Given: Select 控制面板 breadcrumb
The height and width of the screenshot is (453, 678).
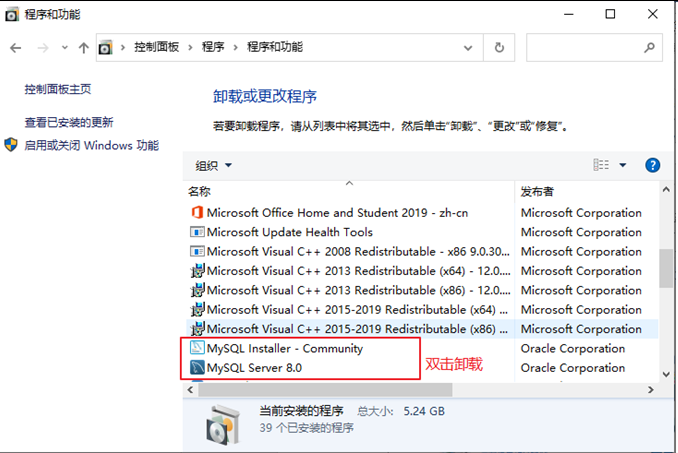Looking at the screenshot, I should [157, 47].
